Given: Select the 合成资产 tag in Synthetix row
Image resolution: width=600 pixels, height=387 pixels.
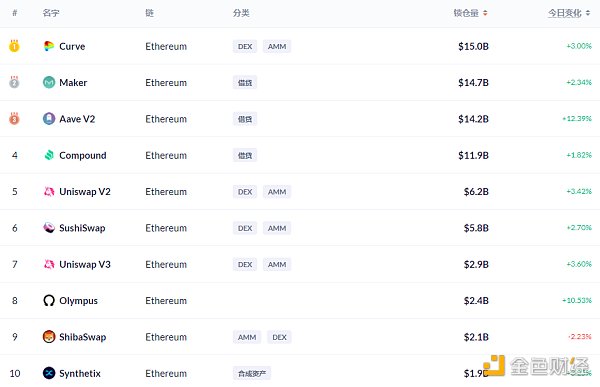Looking at the screenshot, I should 252,373.
